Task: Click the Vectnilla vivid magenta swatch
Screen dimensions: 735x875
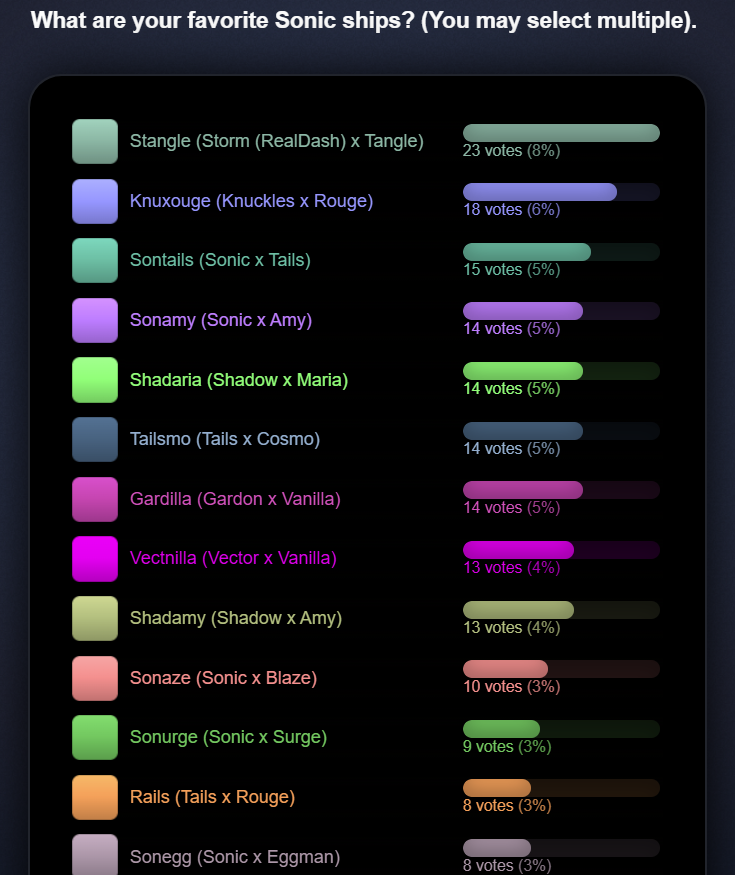Action: point(95,559)
